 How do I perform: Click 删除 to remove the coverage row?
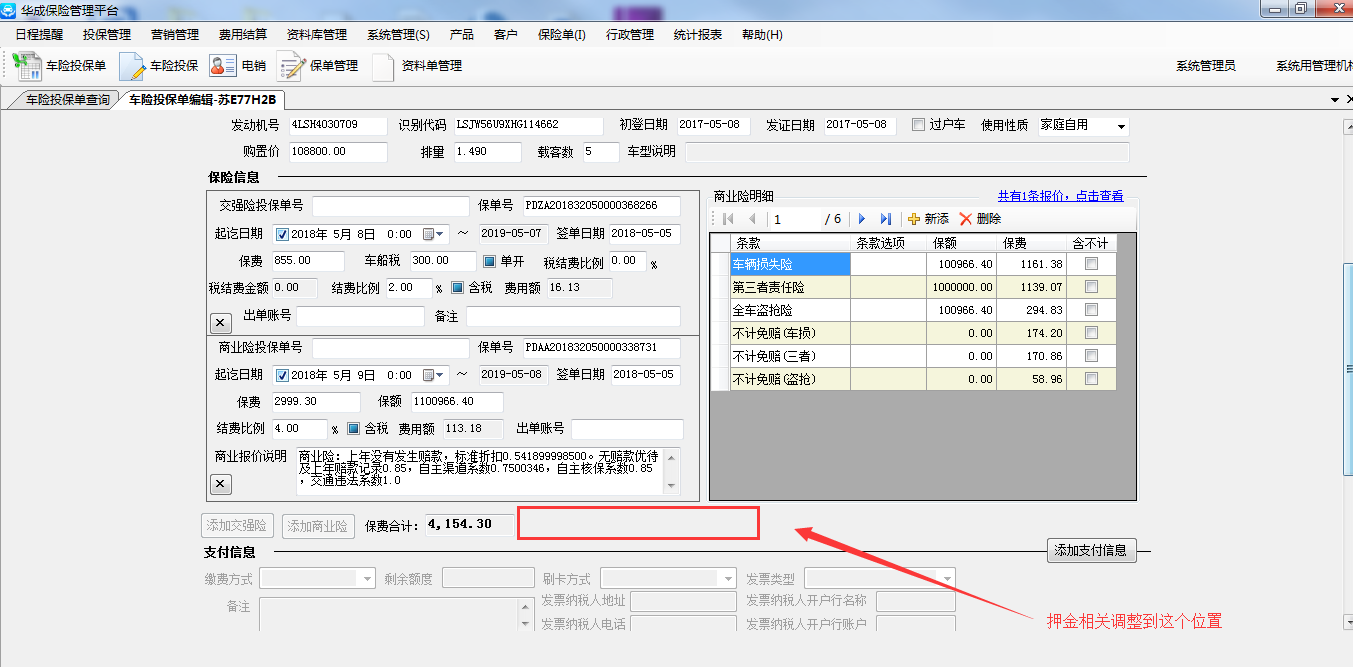[980, 219]
